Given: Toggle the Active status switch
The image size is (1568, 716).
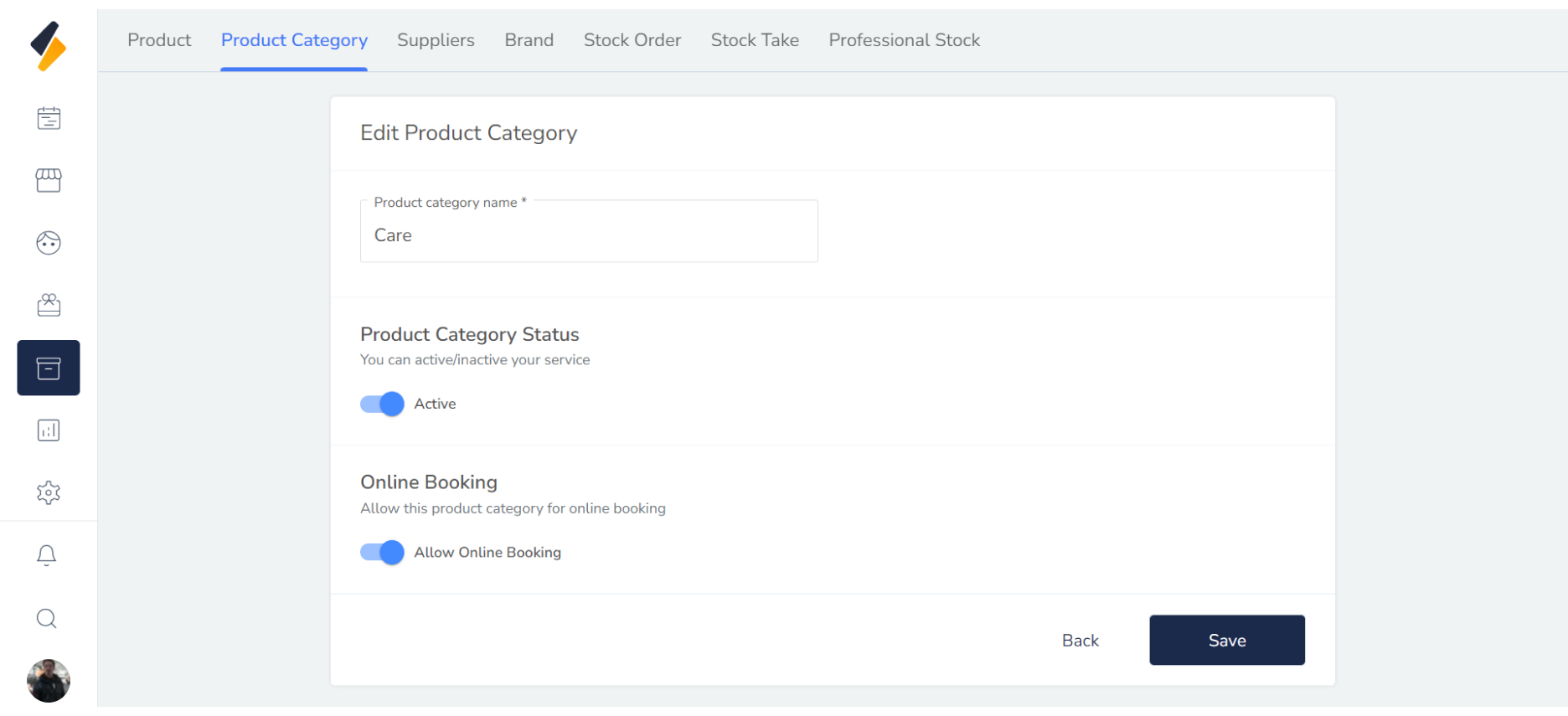Looking at the screenshot, I should (382, 404).
